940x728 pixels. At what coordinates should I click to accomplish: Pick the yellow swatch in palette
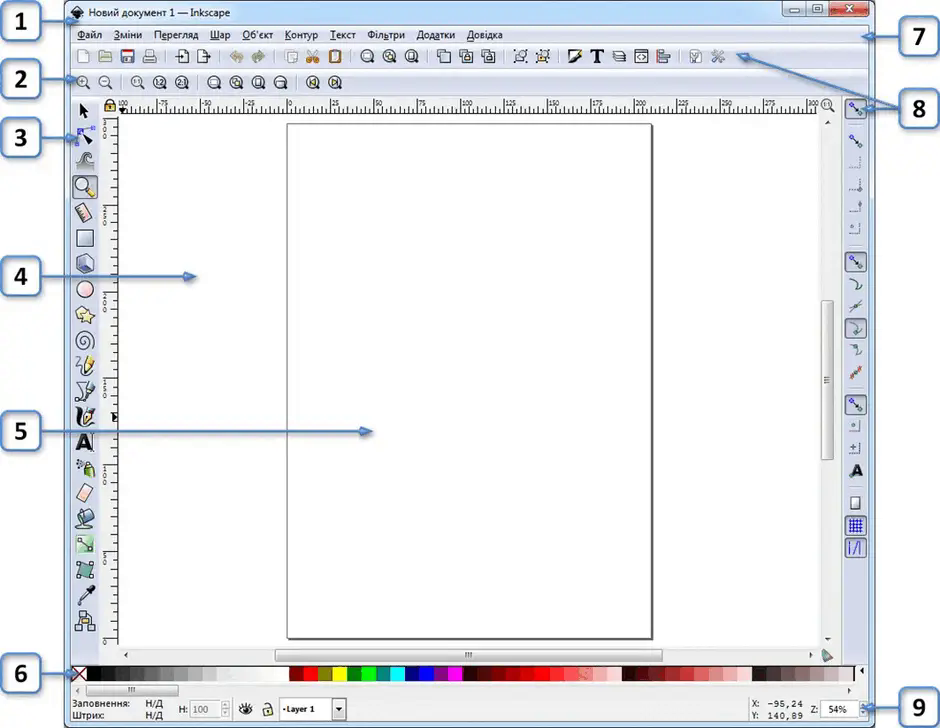[x=339, y=674]
